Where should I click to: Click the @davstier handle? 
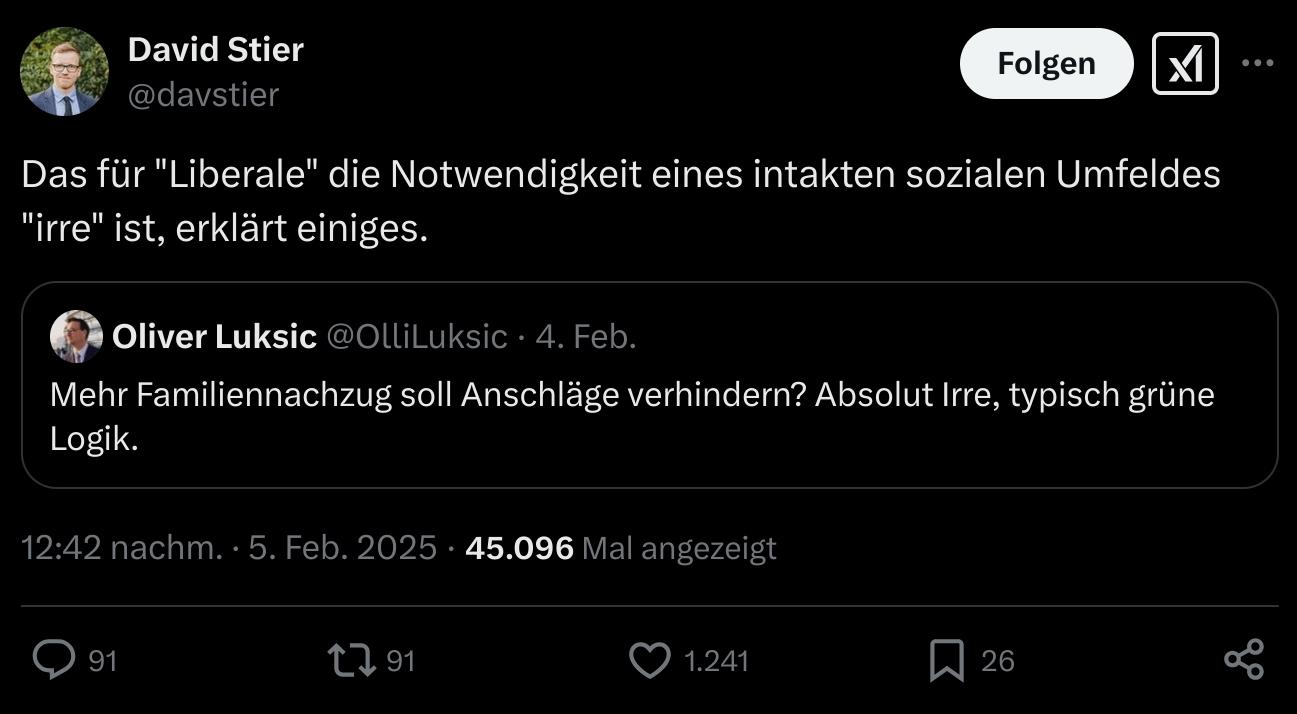pyautogui.click(x=203, y=94)
